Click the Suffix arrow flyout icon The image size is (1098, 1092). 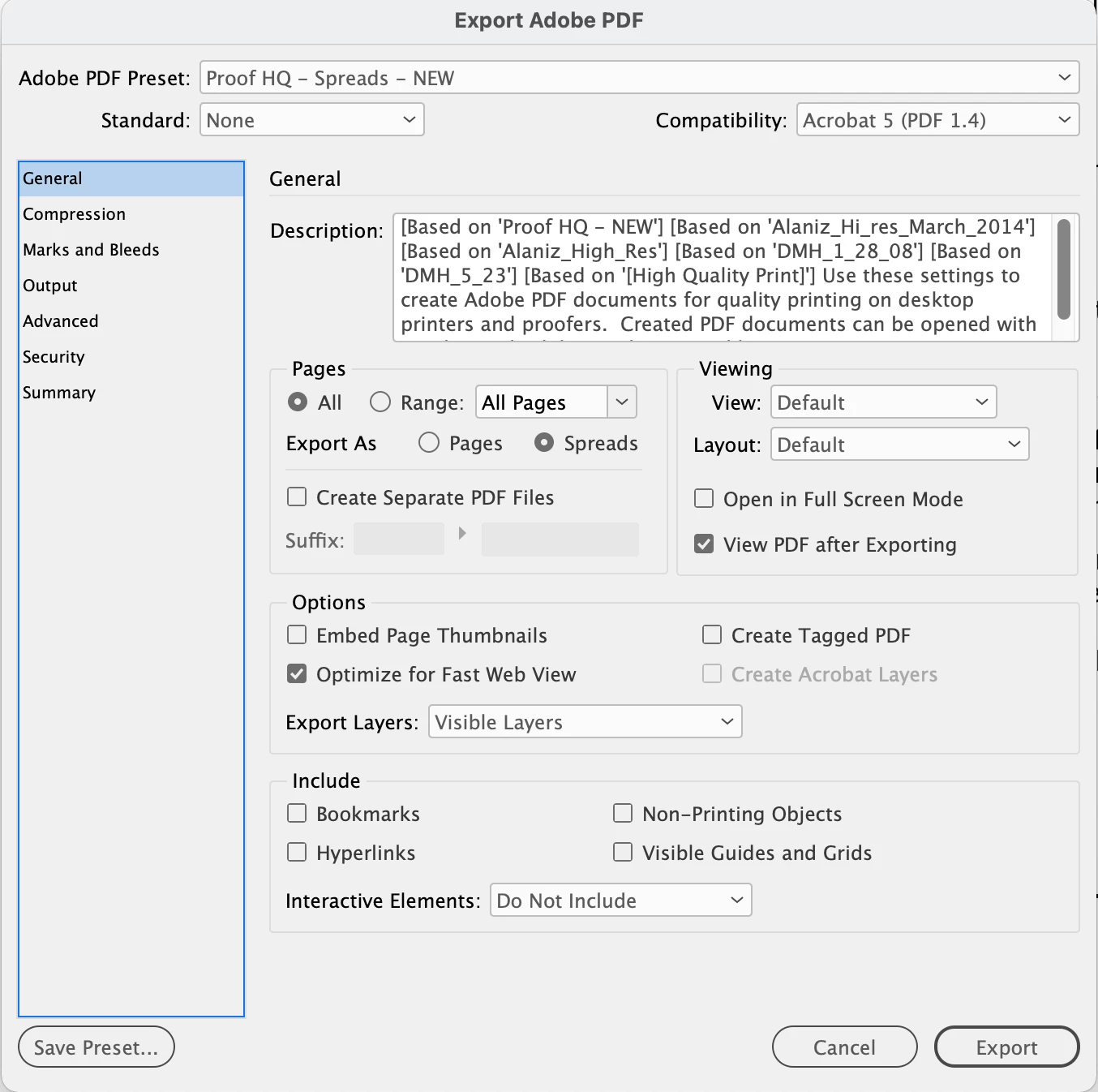[462, 533]
